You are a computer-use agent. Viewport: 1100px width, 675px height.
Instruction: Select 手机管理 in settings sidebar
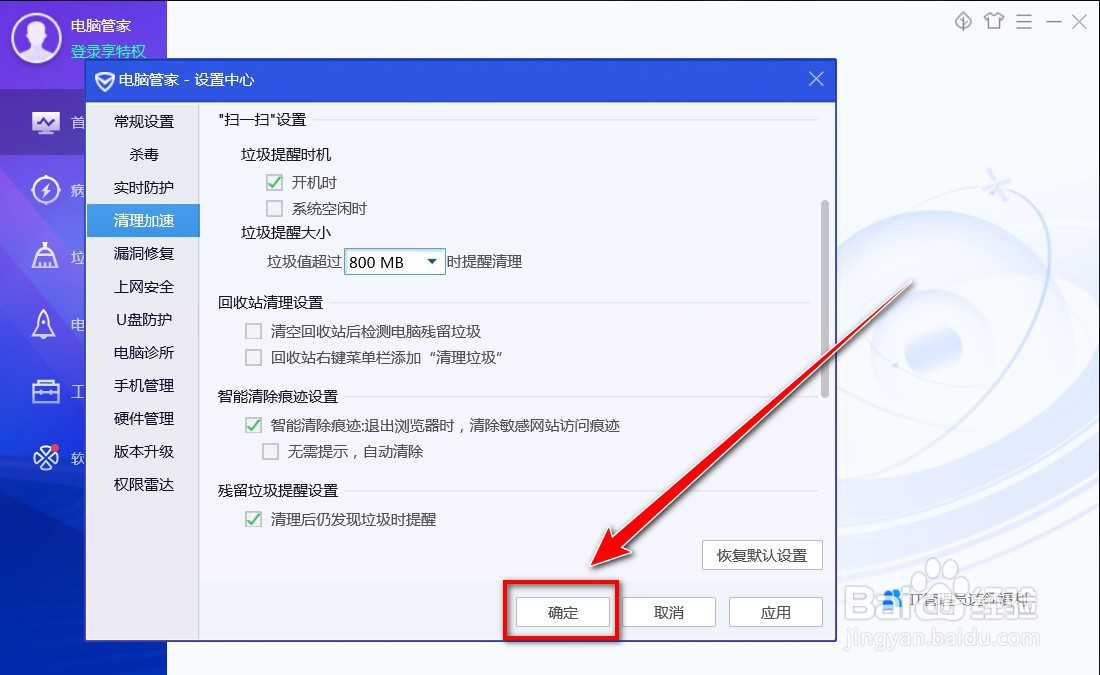144,385
